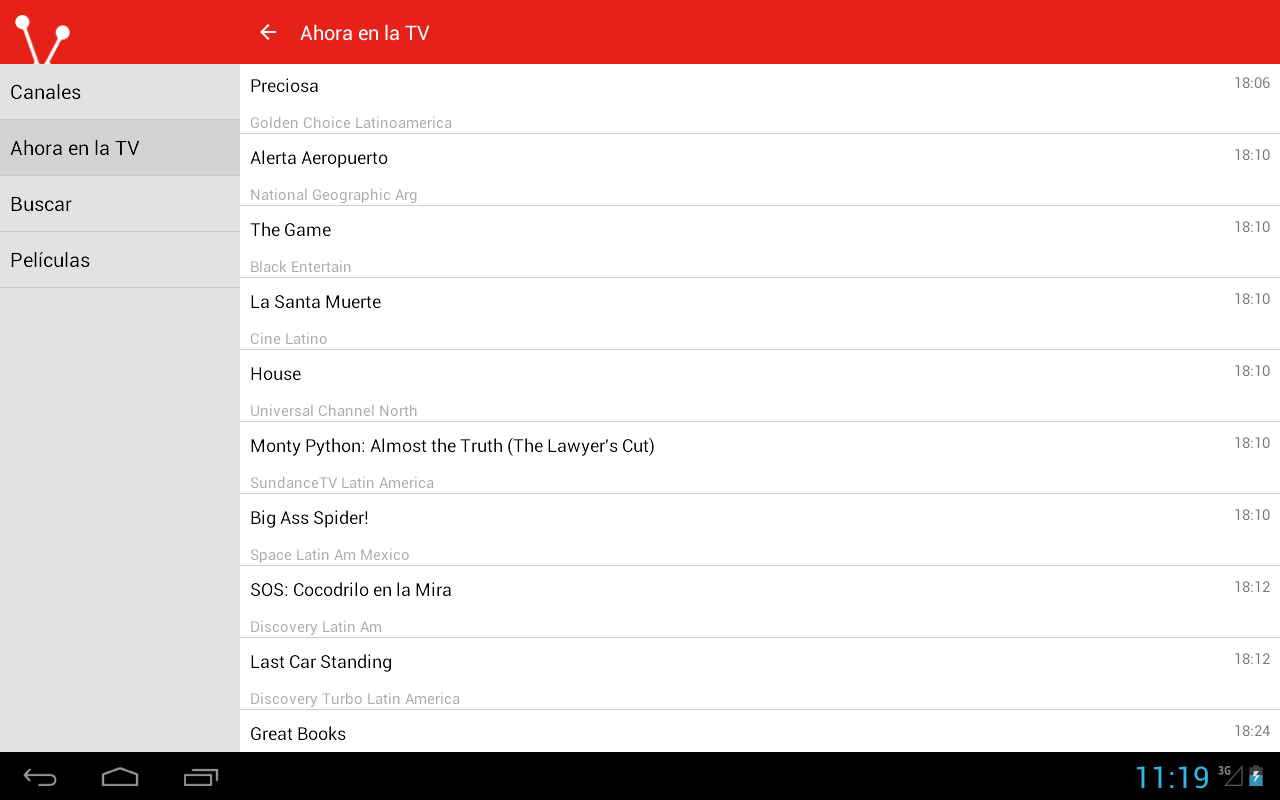Tap Black Entertain channel label

pyautogui.click(x=301, y=267)
